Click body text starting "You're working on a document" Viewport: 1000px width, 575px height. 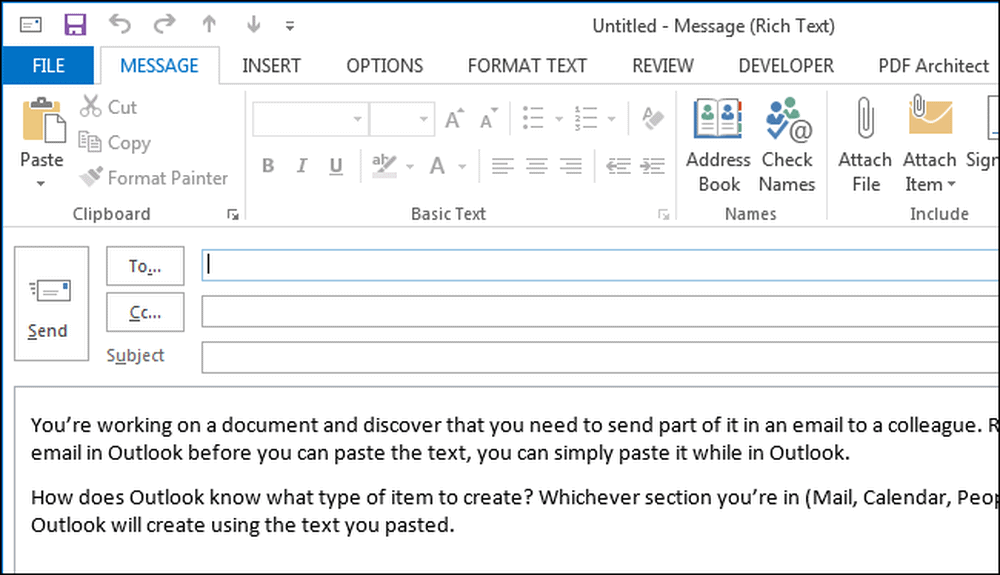(515, 439)
